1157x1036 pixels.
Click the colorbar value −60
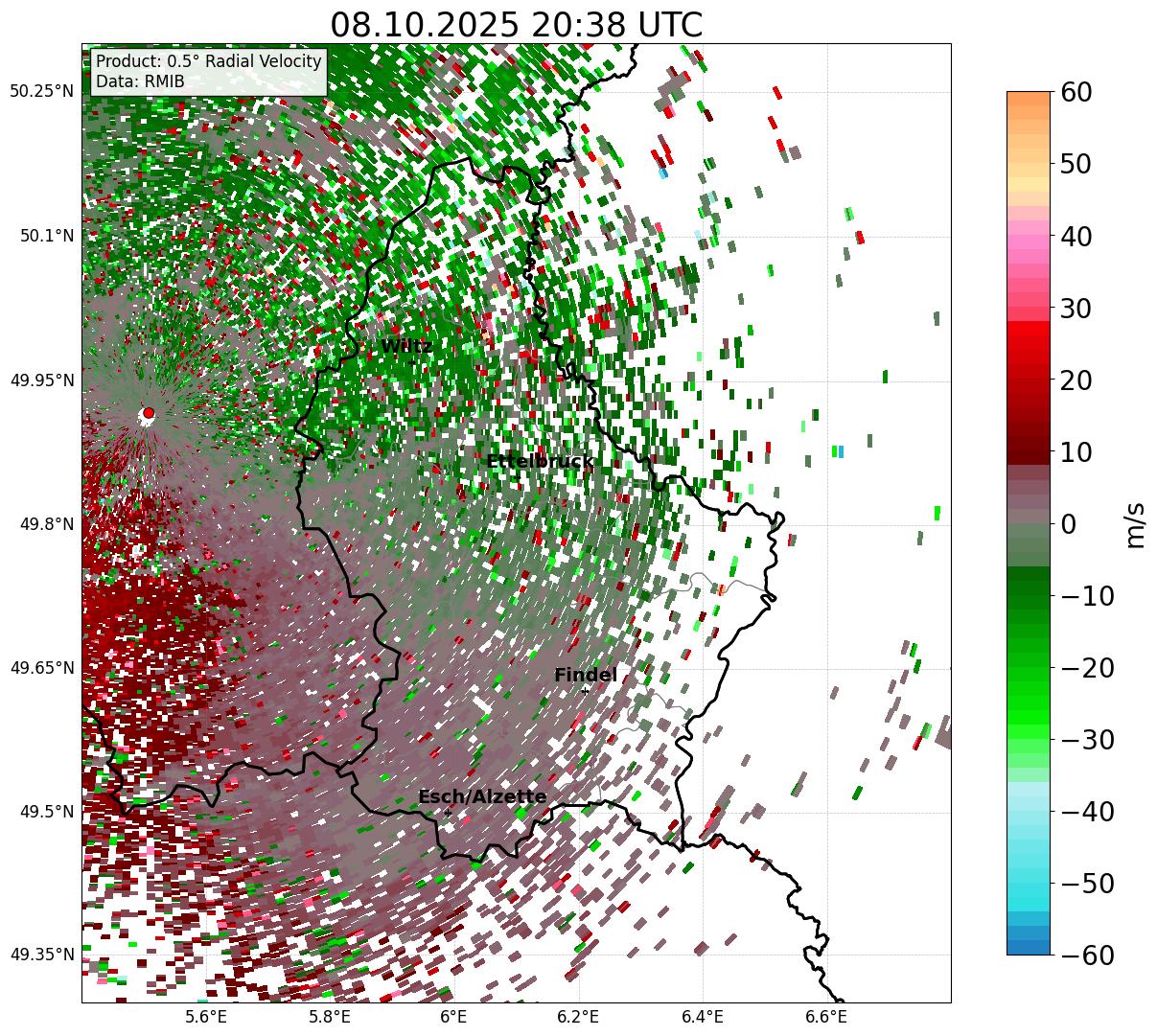1087,955
